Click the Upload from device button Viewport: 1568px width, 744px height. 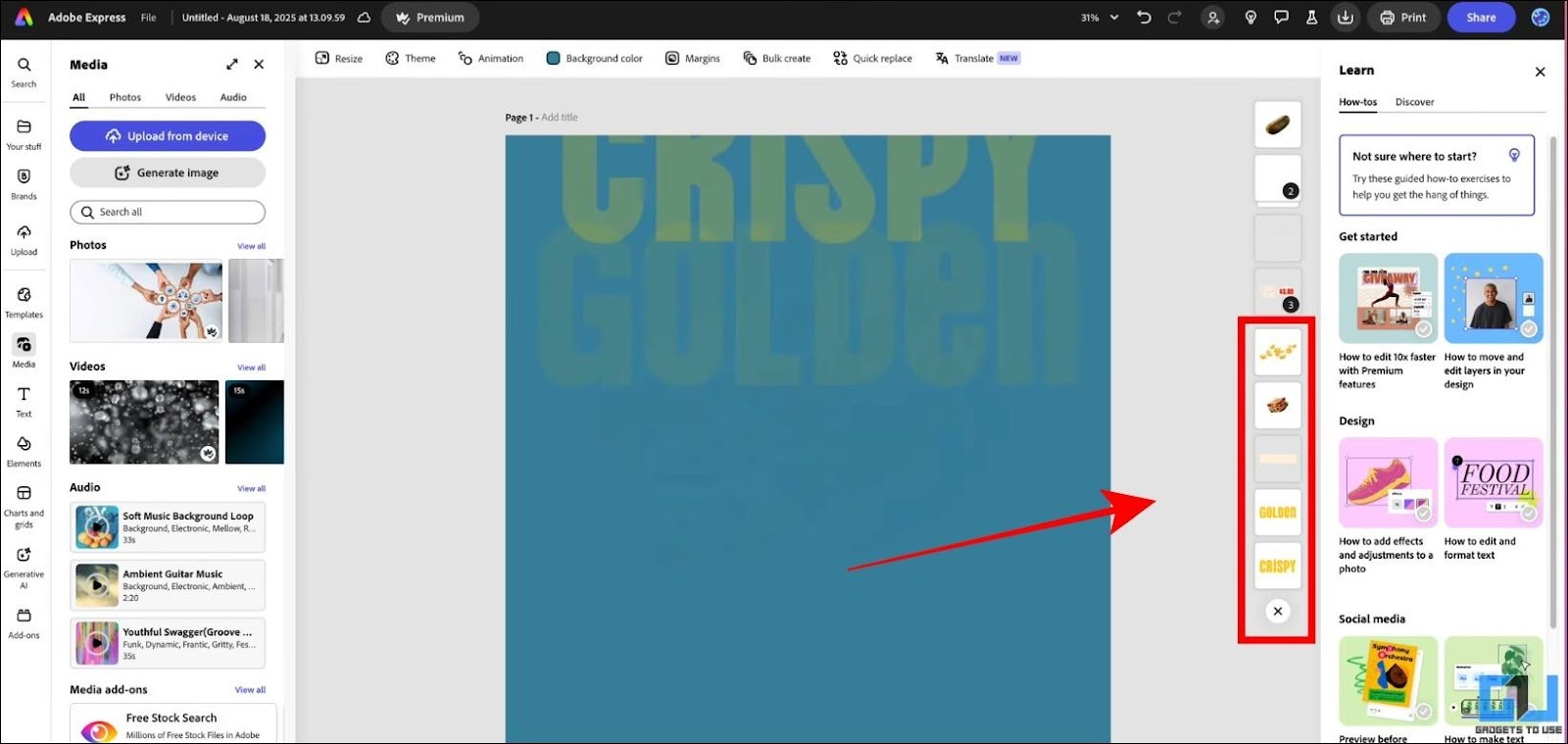[x=168, y=136]
